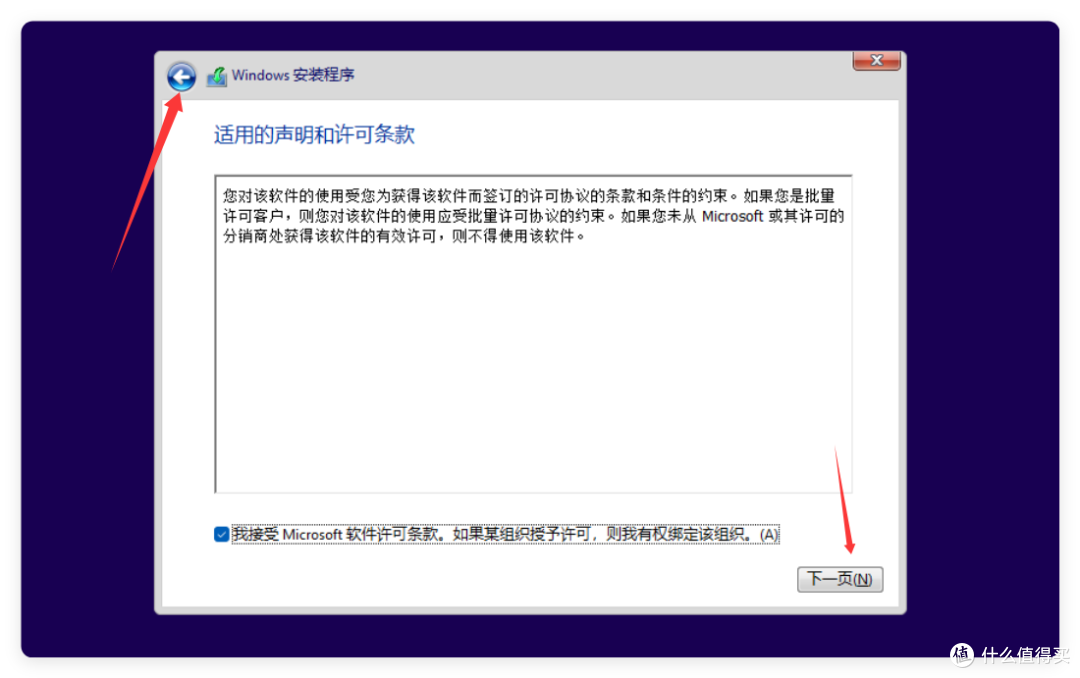Click inside the license terms text box
The height and width of the screenshot is (678, 1080).
(533, 334)
